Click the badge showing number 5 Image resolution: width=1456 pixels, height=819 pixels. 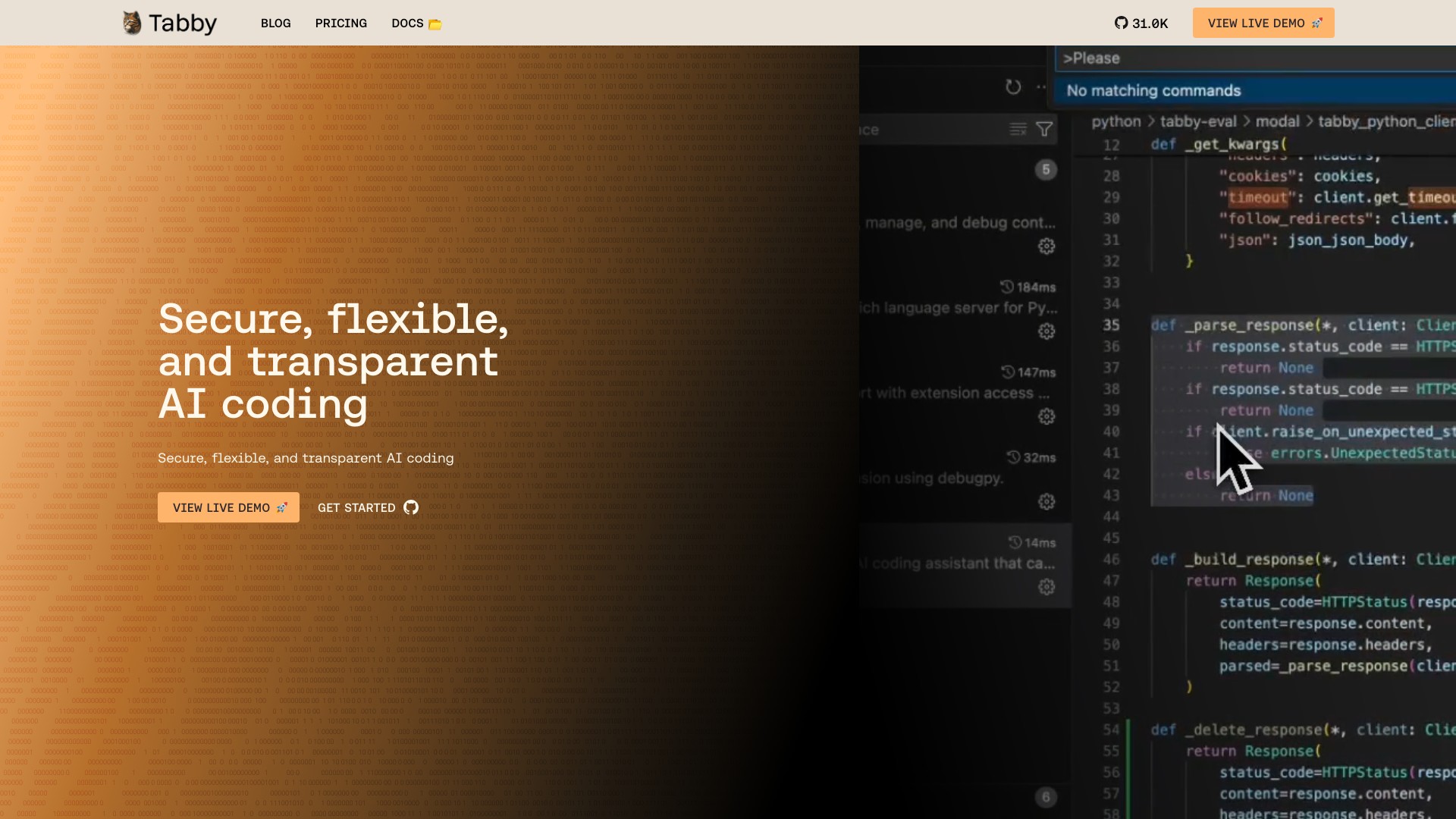tap(1046, 170)
